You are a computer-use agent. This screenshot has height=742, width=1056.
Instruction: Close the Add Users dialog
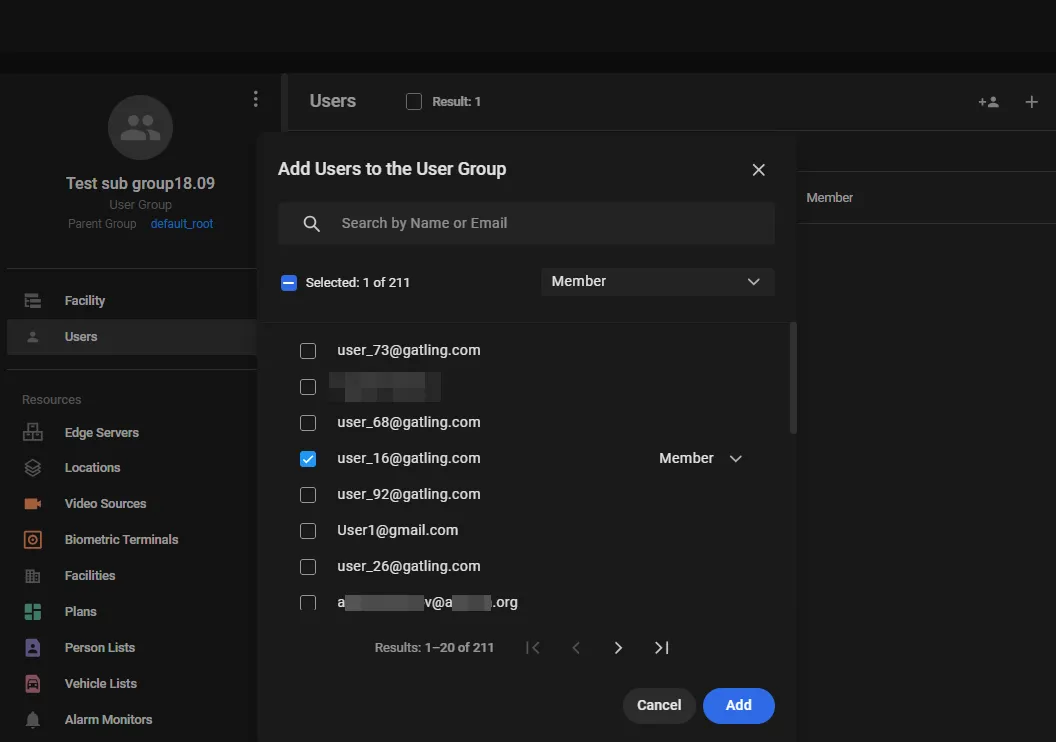coord(758,170)
